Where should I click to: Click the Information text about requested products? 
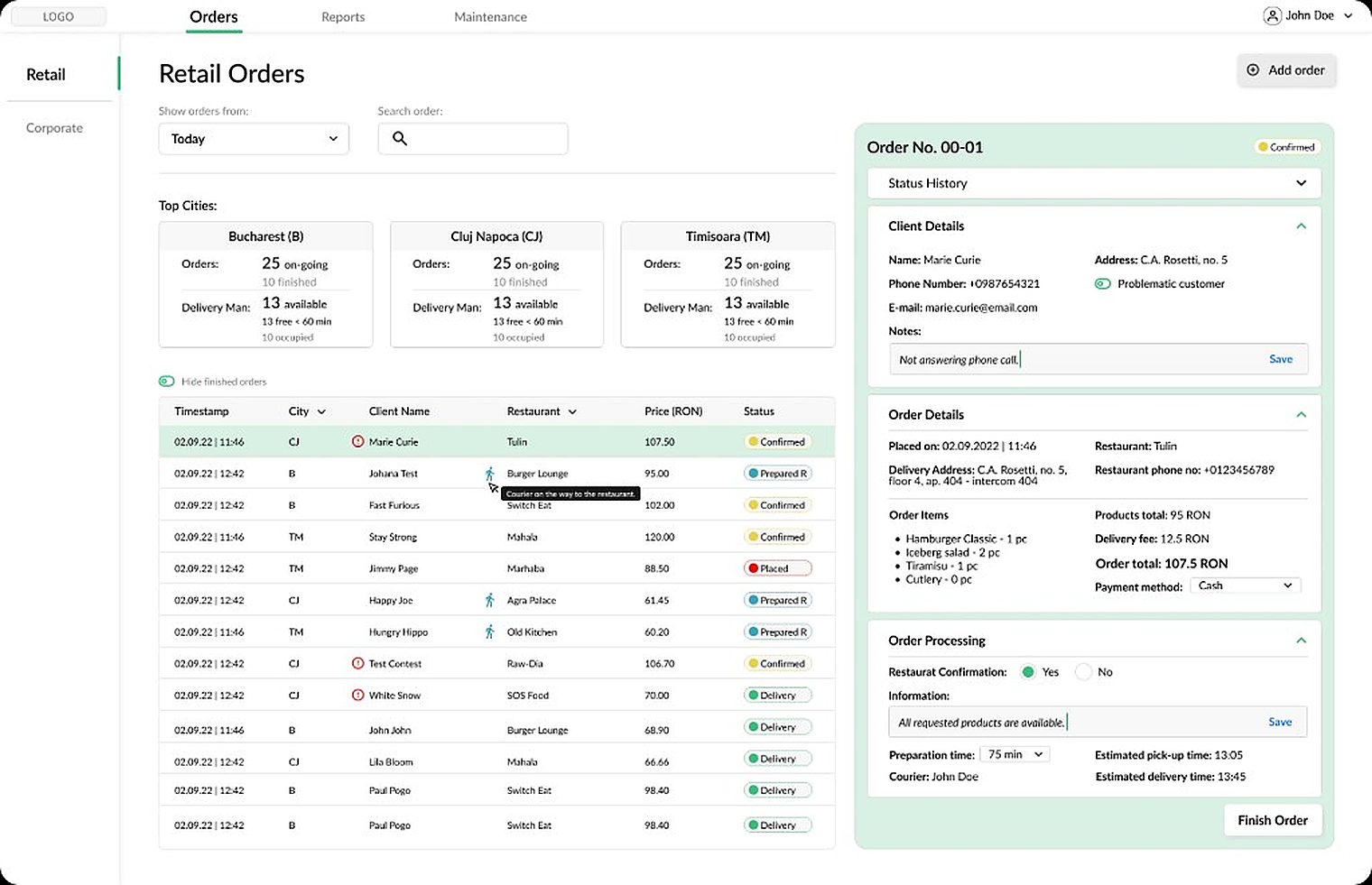pyautogui.click(x=981, y=723)
